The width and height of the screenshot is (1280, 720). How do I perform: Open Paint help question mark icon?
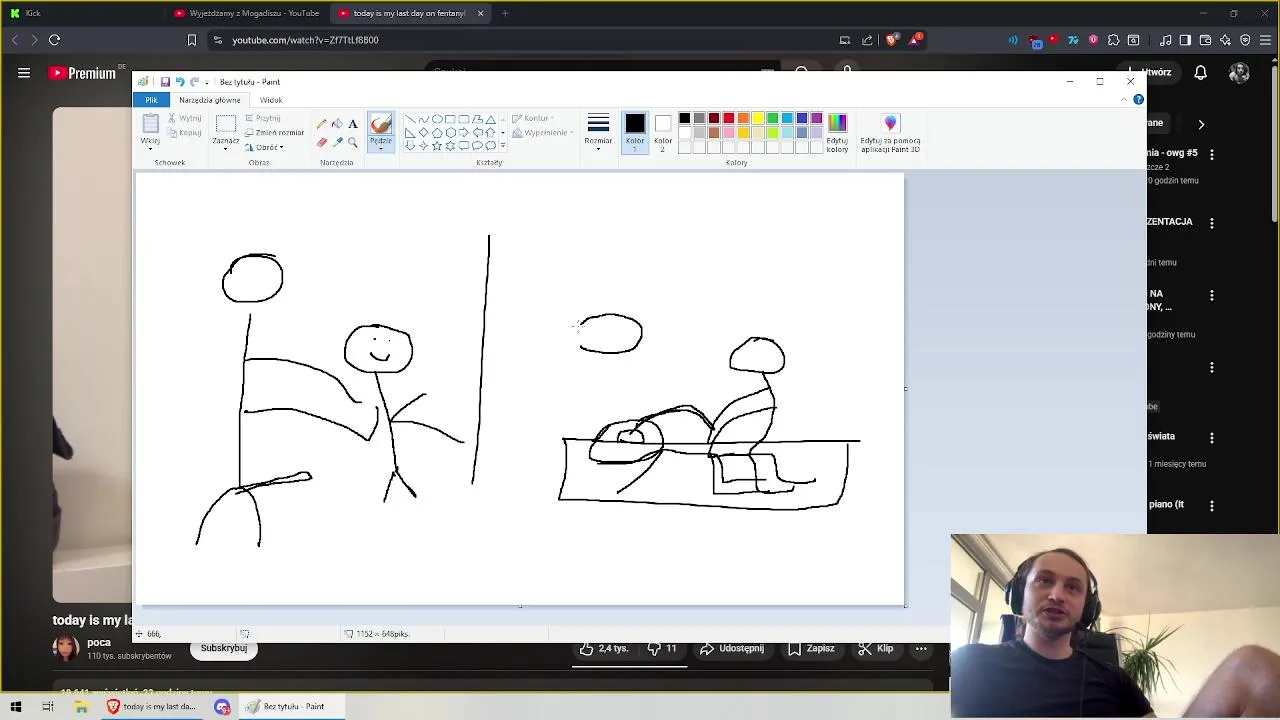1138,100
